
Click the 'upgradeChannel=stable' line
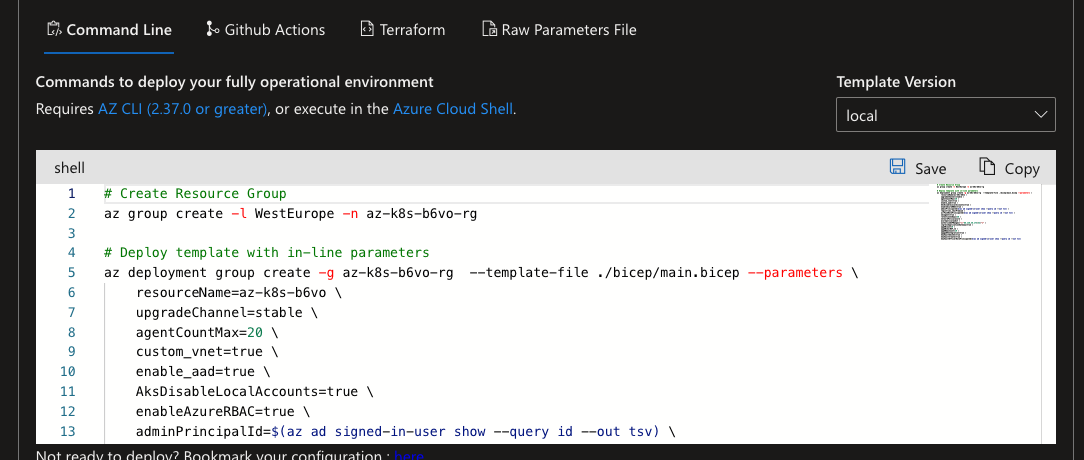(227, 313)
